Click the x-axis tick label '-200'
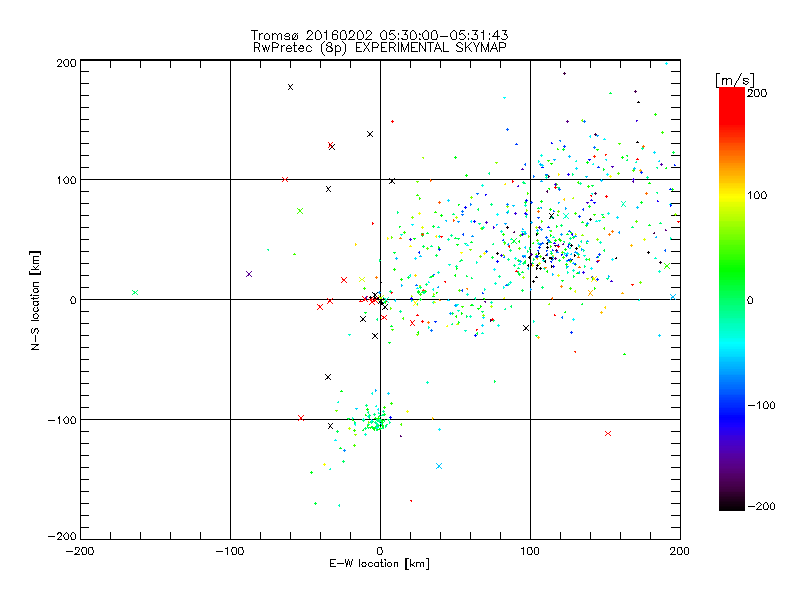 [x=80, y=551]
